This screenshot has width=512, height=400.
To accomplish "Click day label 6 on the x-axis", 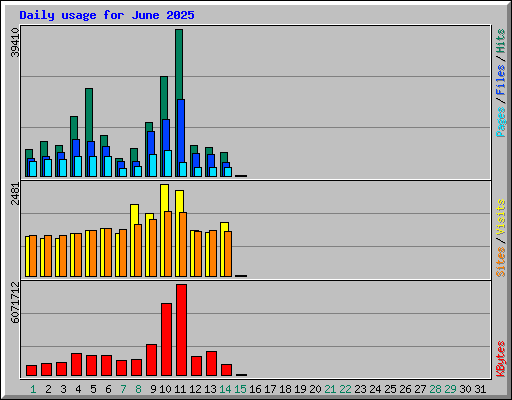I will point(108,389).
